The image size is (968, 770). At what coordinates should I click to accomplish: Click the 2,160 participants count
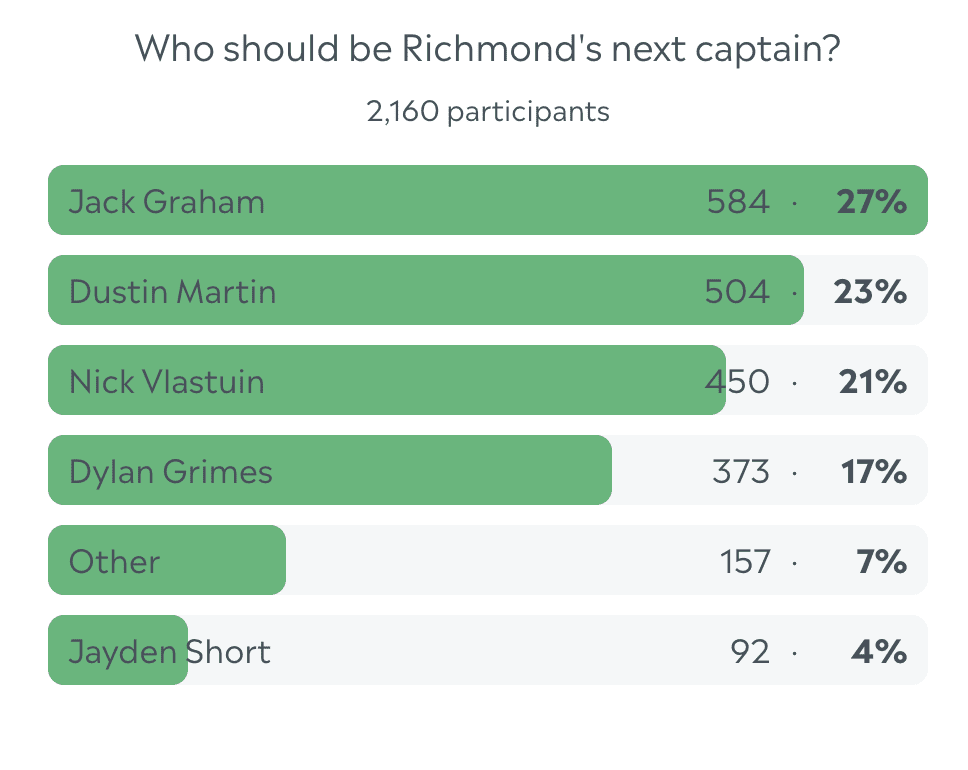click(x=488, y=112)
